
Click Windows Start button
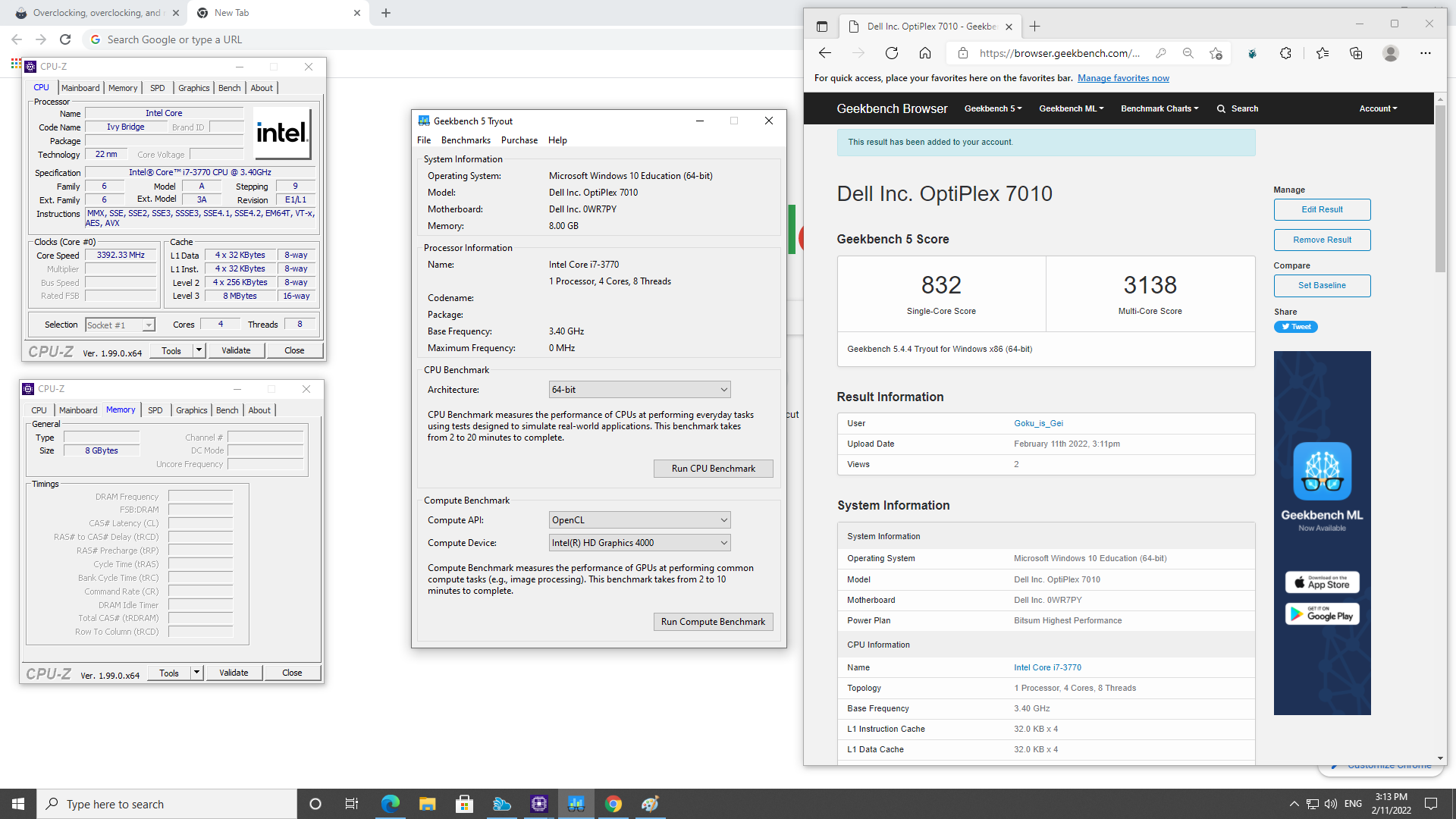click(x=18, y=804)
